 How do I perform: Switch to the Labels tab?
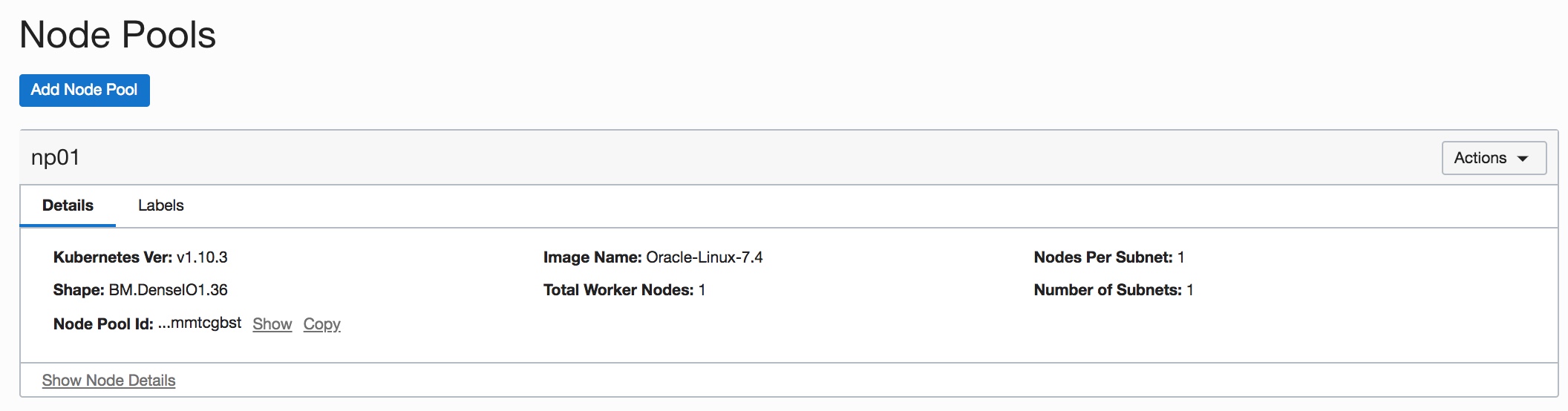click(x=160, y=205)
